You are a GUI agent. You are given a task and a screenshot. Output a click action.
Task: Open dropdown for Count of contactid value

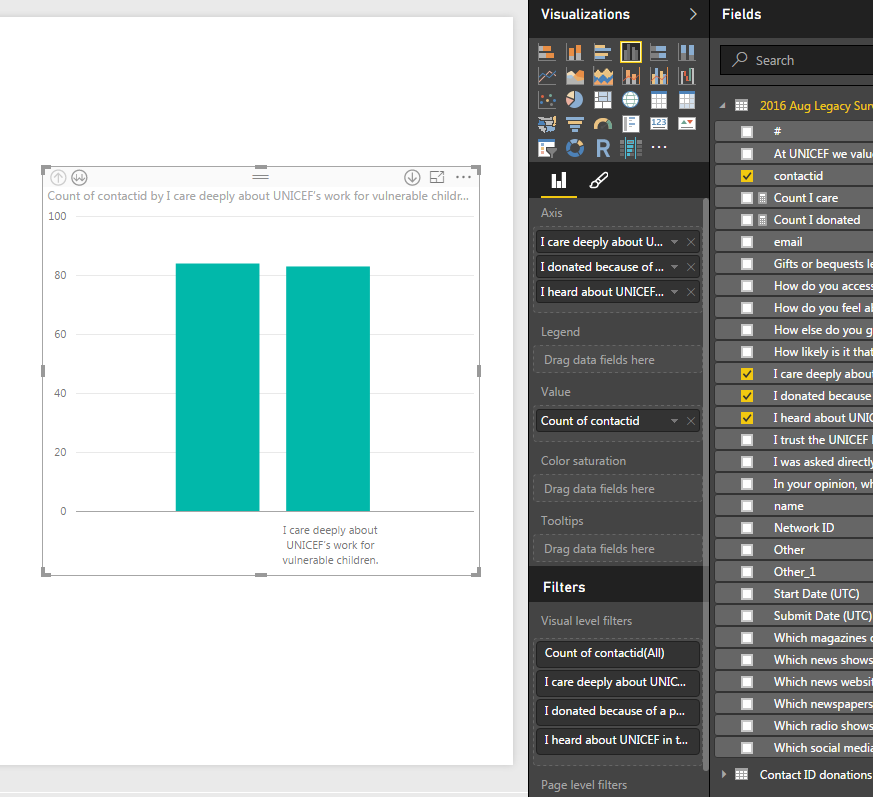[674, 421]
